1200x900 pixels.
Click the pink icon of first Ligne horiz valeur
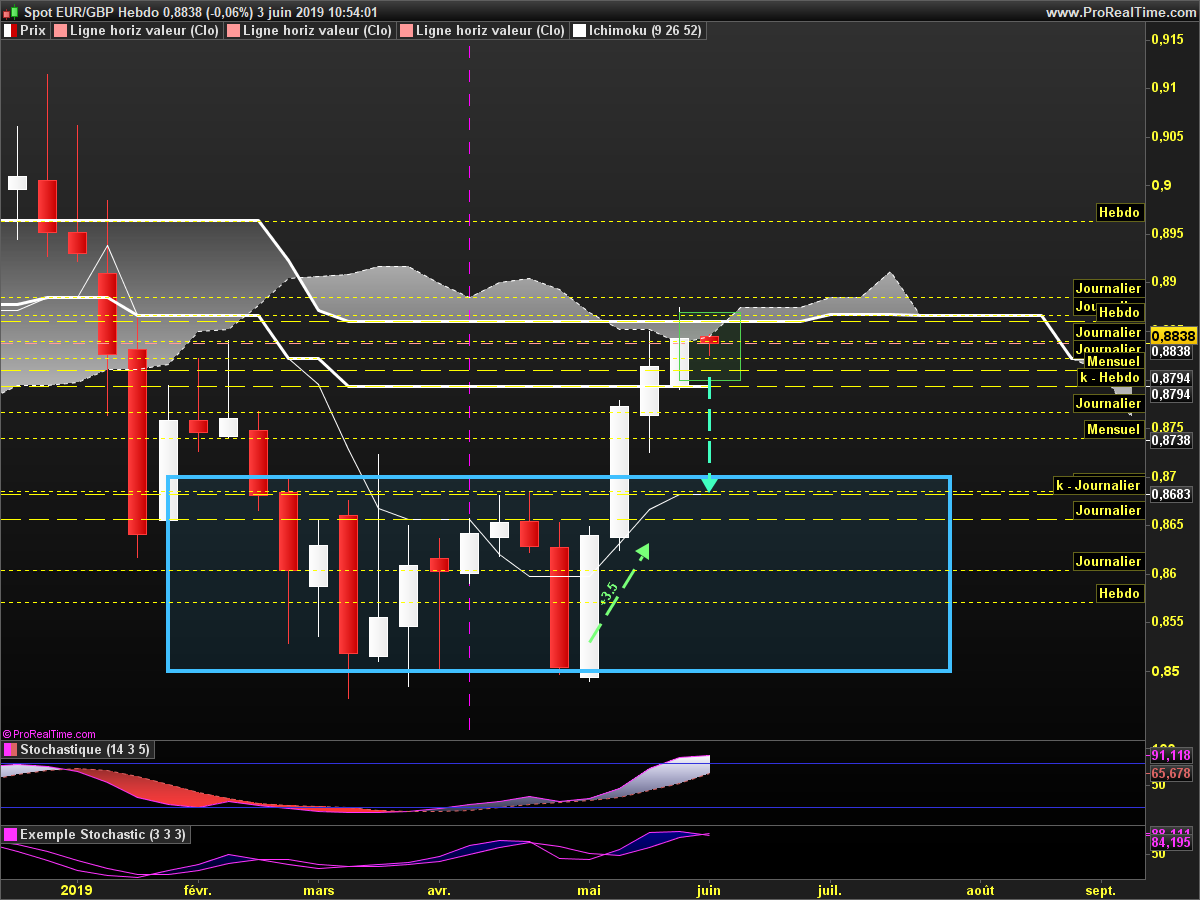pos(60,31)
